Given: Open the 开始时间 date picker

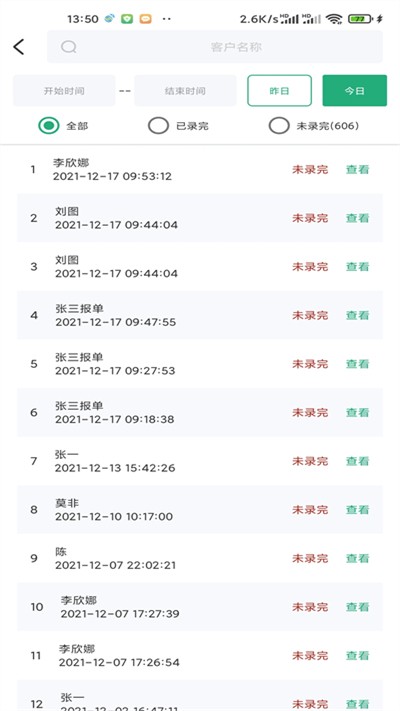Looking at the screenshot, I should [64, 91].
